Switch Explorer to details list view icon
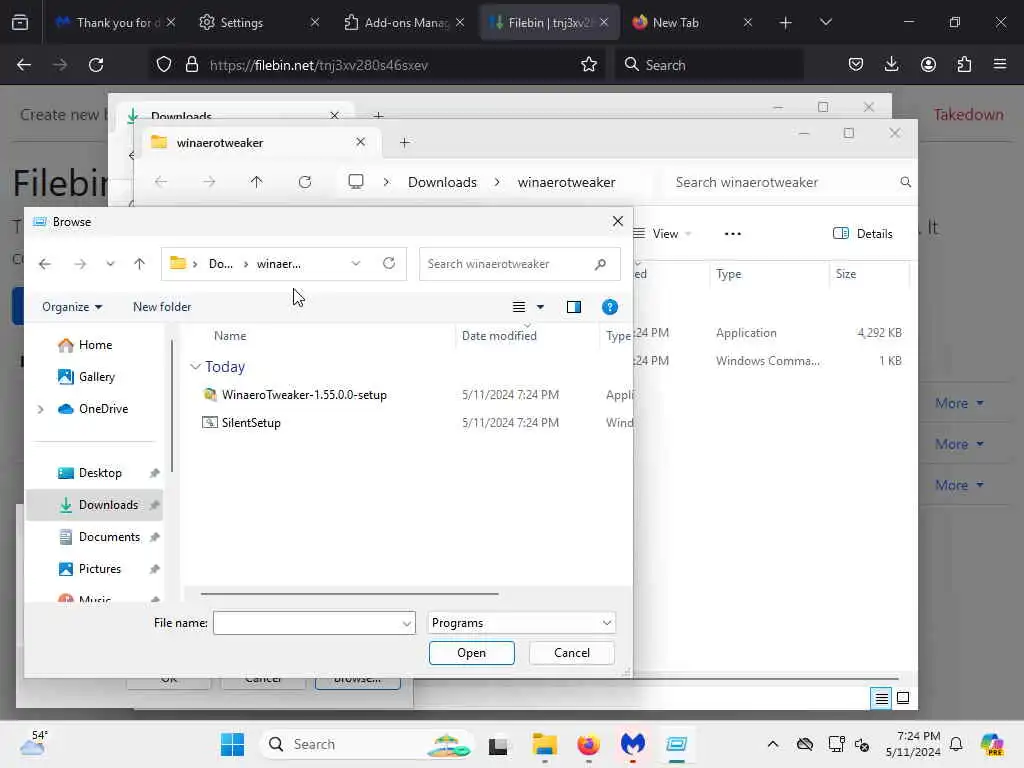The width and height of the screenshot is (1024, 768). coord(881,699)
